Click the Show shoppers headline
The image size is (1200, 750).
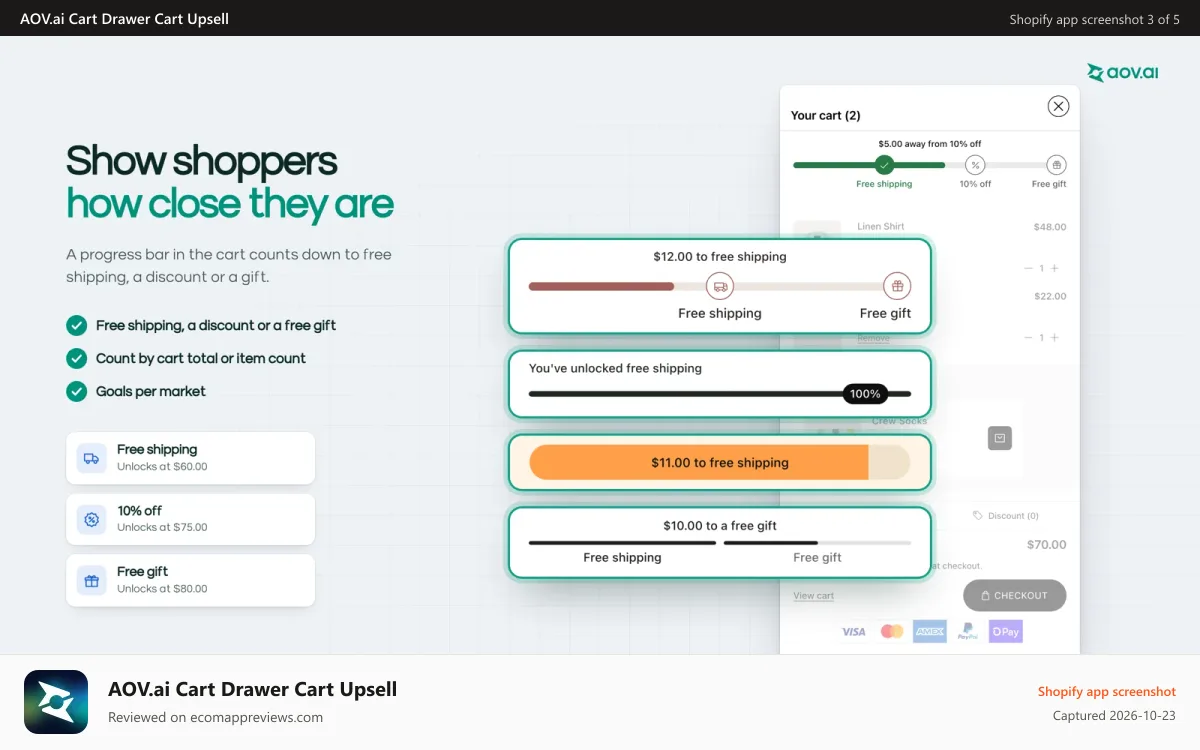202,161
